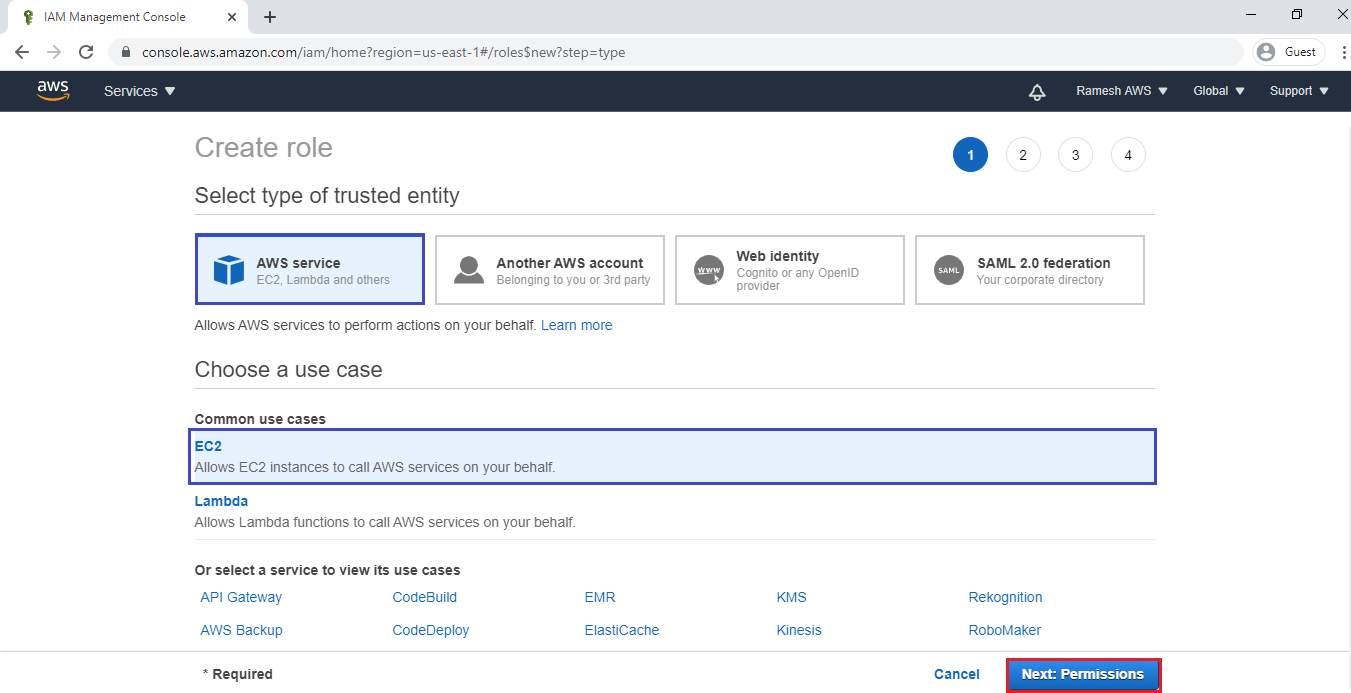The height and width of the screenshot is (693, 1351).
Task: Click the browser forward arrow
Action: [x=54, y=52]
